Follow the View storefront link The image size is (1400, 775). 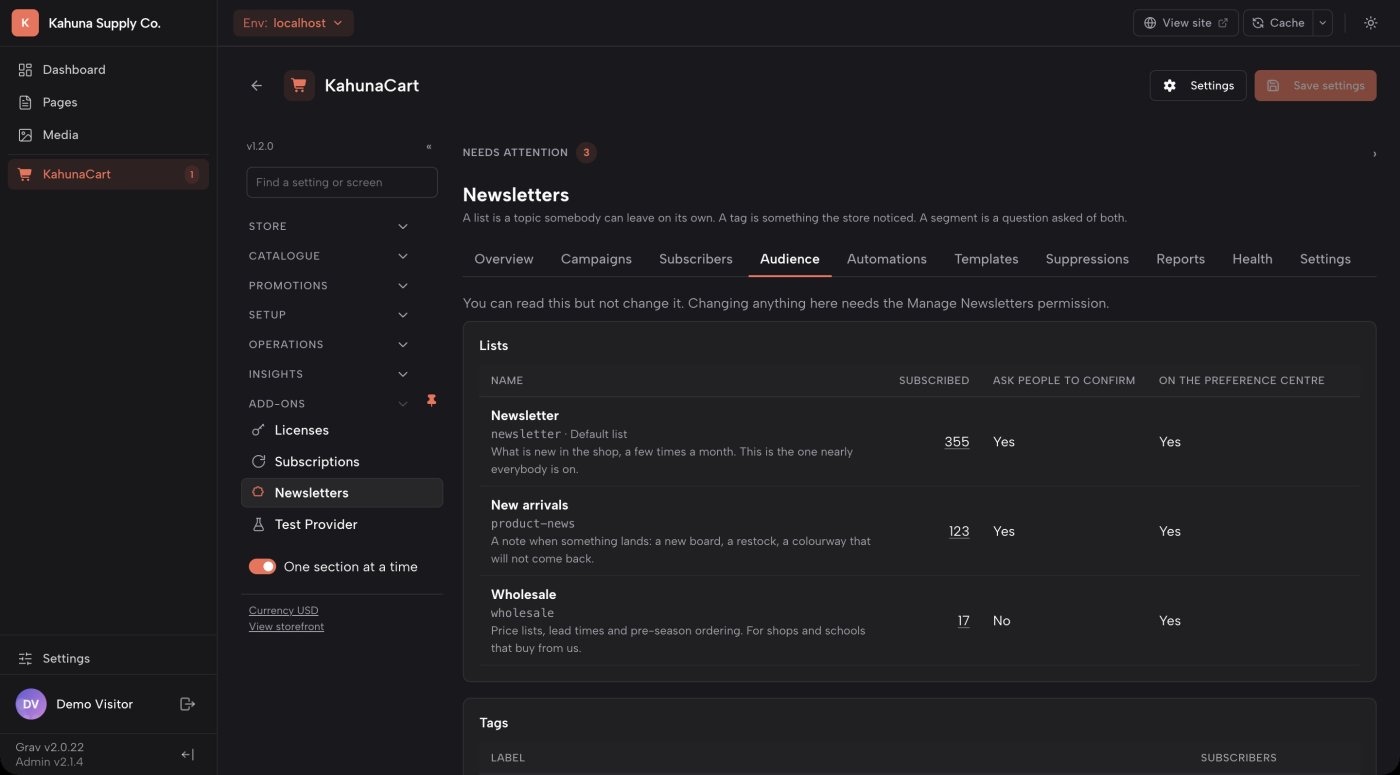coord(287,627)
